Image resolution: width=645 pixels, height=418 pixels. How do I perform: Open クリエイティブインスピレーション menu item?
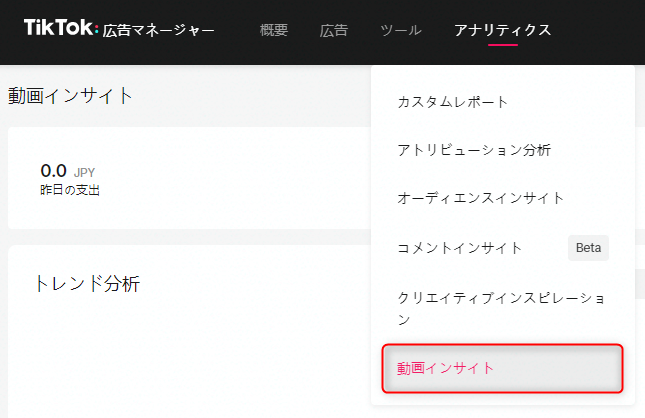click(x=501, y=308)
